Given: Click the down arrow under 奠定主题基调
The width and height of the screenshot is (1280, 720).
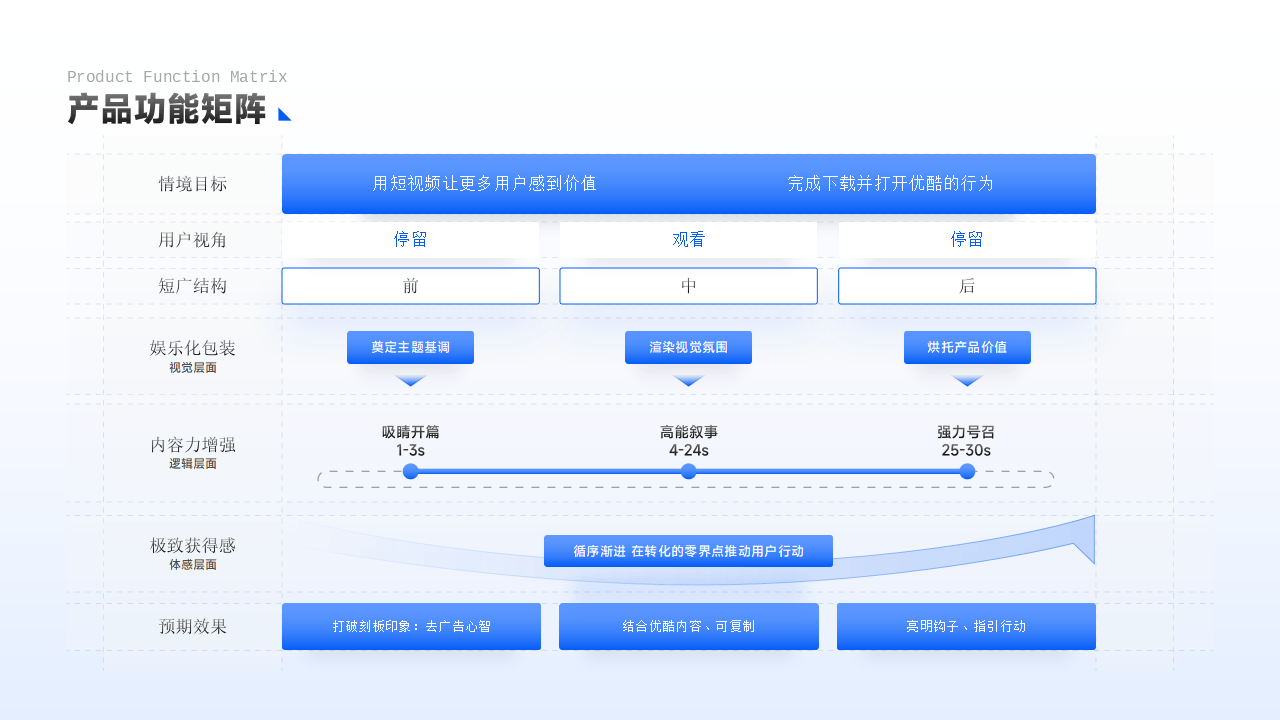Looking at the screenshot, I should pos(410,381).
